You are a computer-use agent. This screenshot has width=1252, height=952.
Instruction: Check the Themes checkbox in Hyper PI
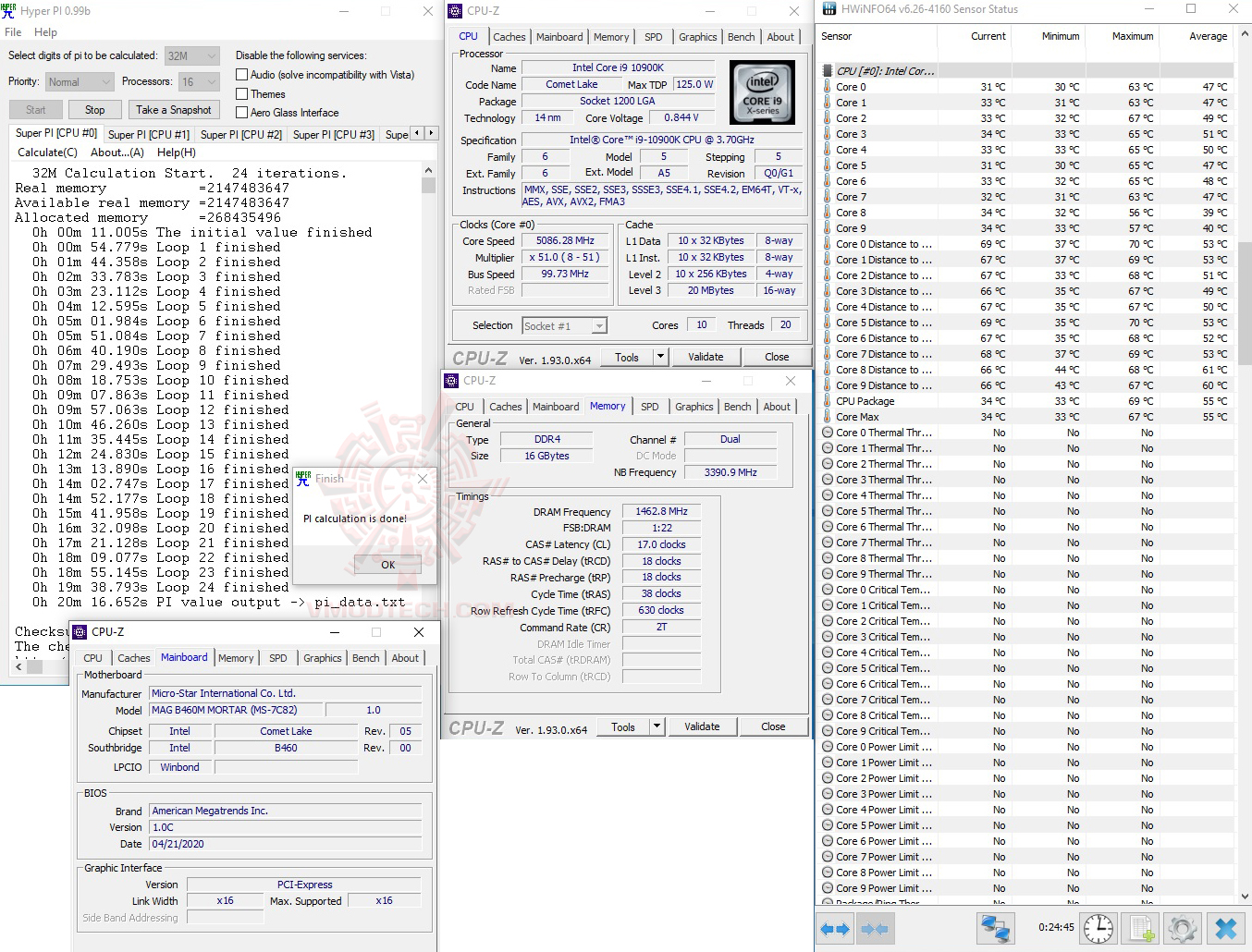pos(240,93)
